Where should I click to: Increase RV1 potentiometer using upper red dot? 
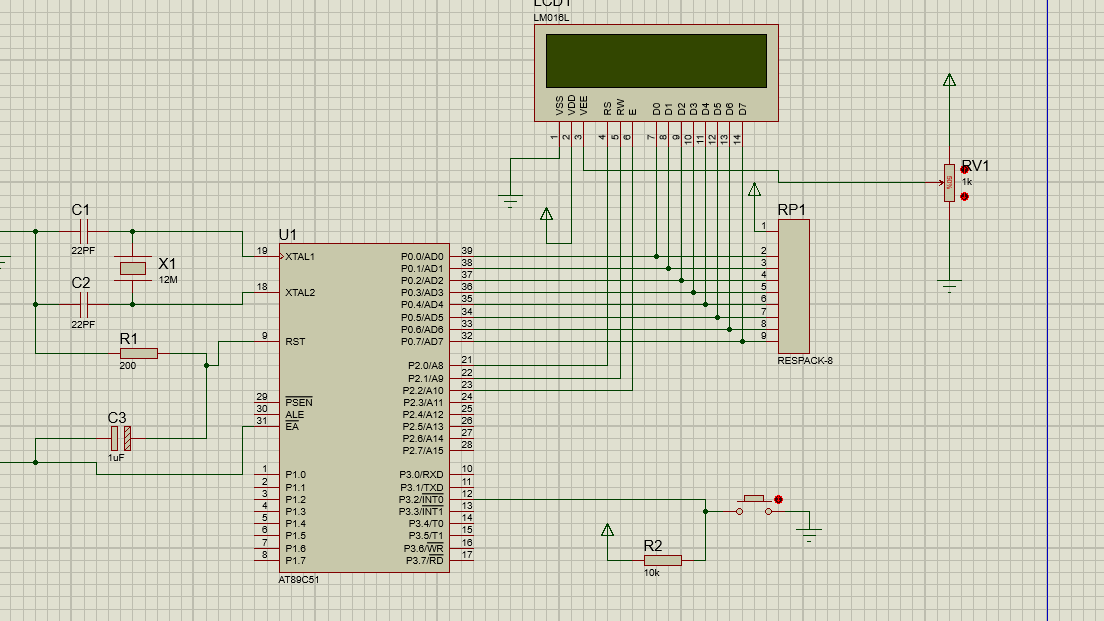pos(964,170)
